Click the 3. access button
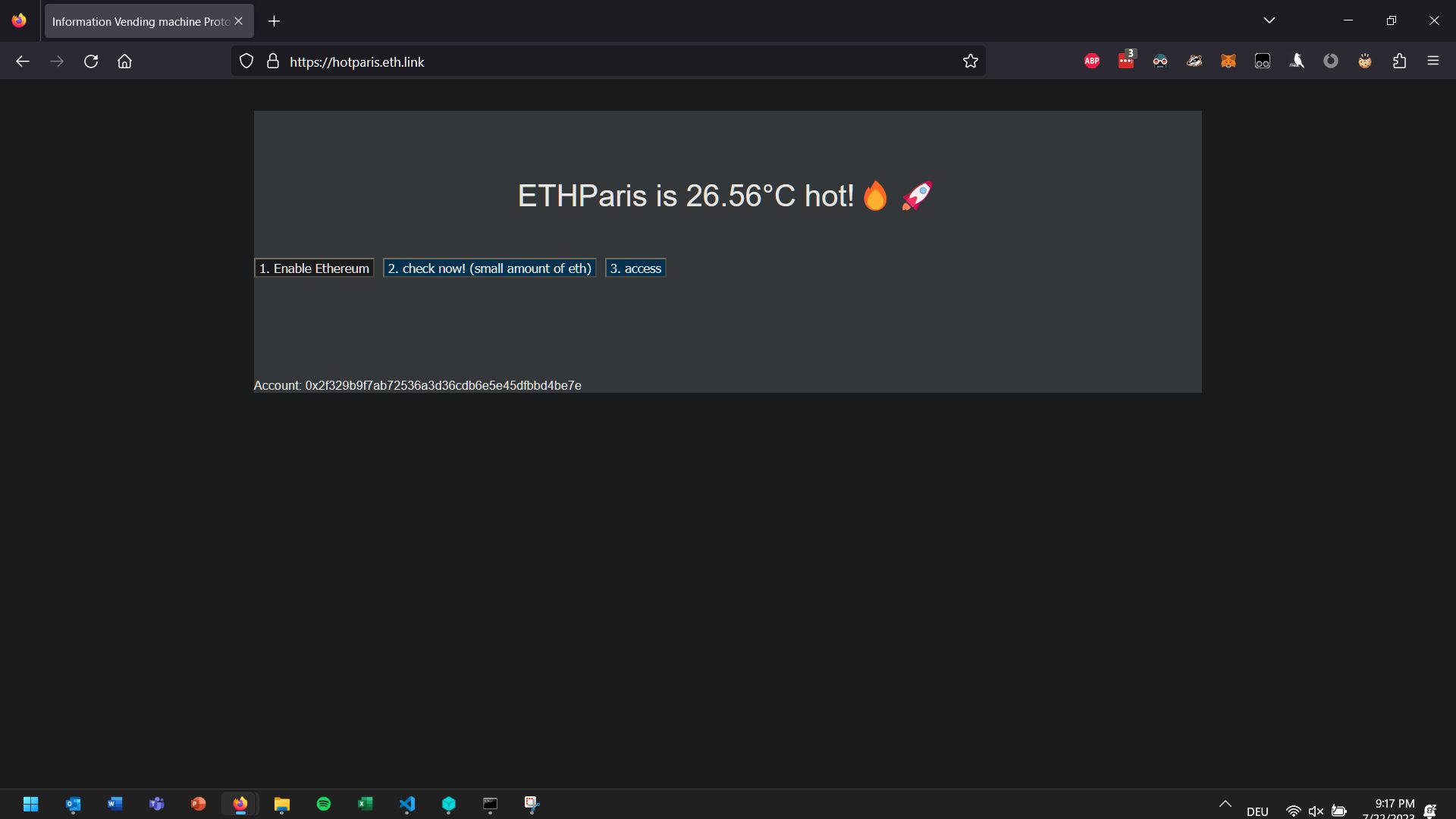This screenshot has width=1456, height=819. (x=635, y=268)
